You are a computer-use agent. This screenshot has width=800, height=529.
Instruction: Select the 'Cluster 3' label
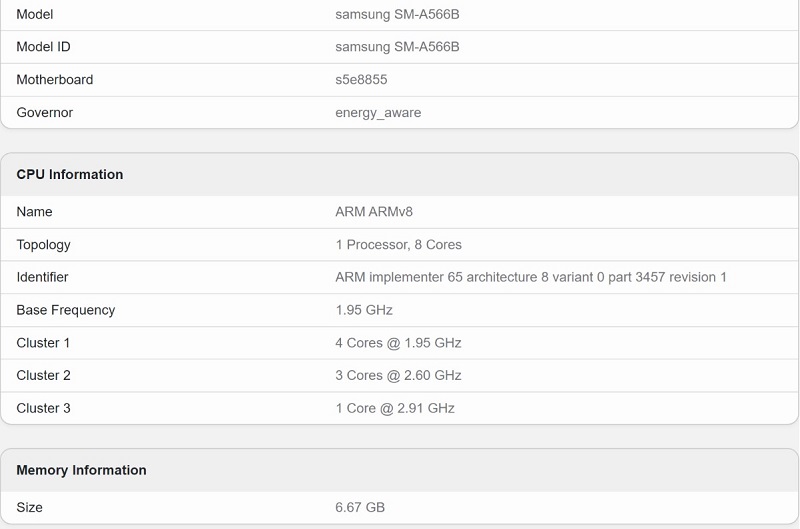point(43,408)
